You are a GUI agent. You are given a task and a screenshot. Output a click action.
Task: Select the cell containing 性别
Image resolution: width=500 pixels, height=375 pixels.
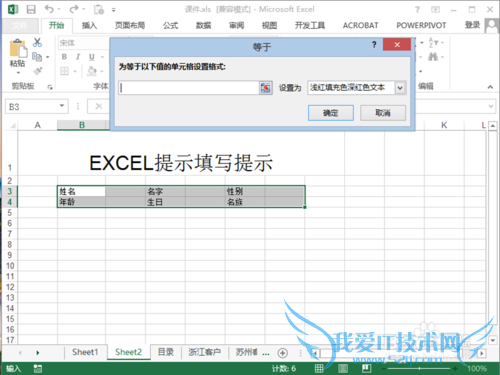(245, 191)
